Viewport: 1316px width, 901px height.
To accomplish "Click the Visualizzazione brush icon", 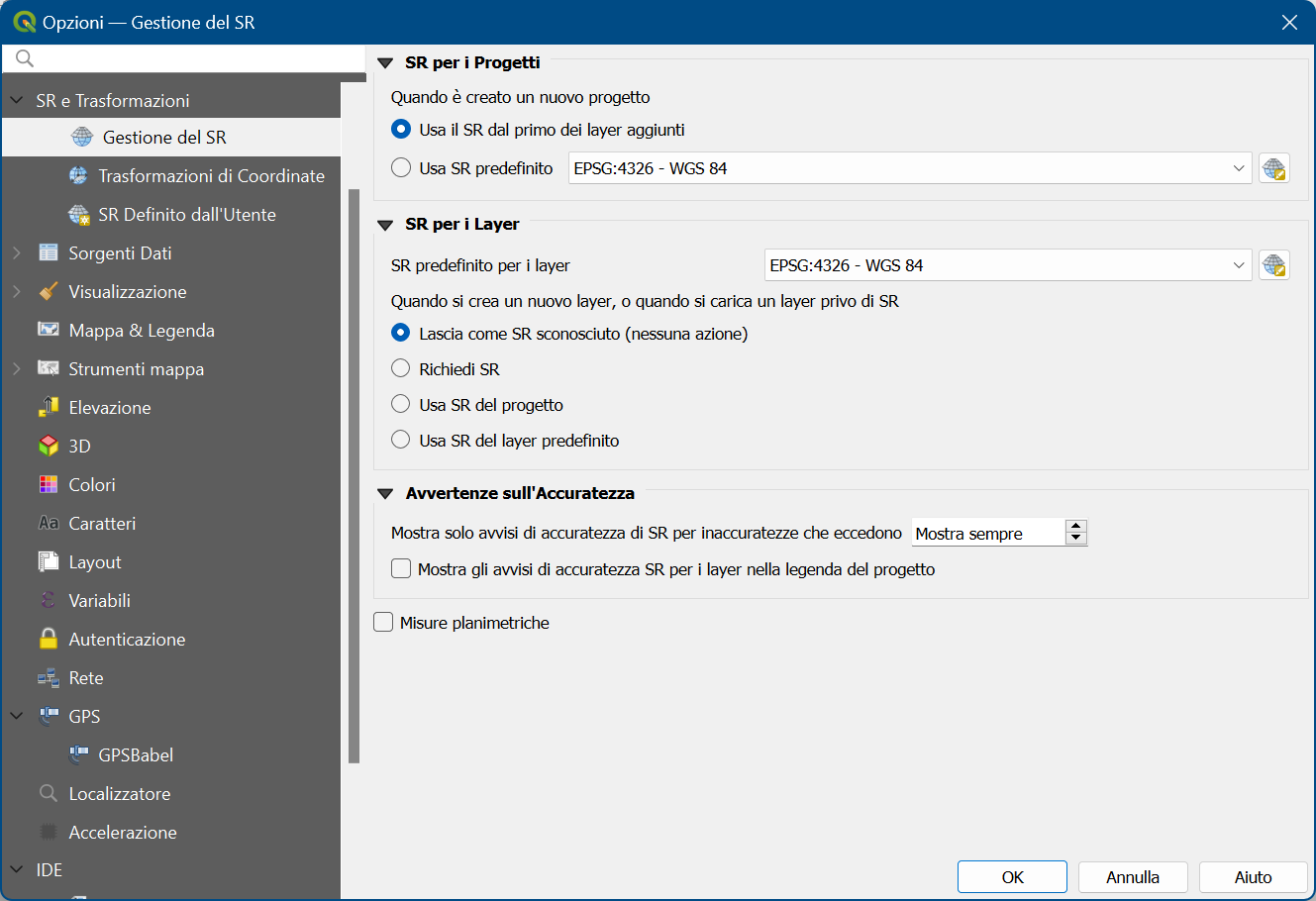I will click(x=49, y=291).
